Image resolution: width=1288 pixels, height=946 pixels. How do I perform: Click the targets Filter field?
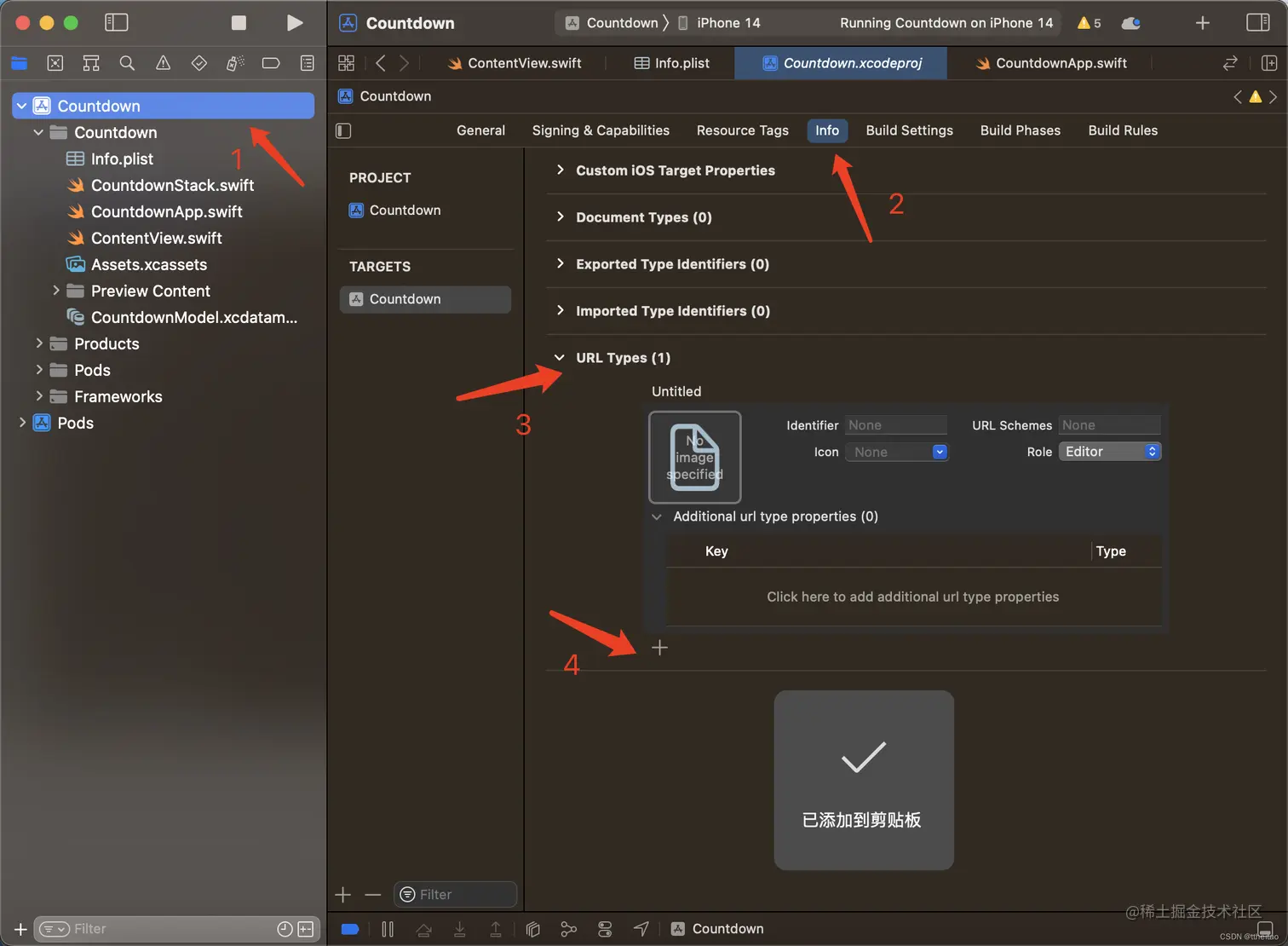click(456, 894)
